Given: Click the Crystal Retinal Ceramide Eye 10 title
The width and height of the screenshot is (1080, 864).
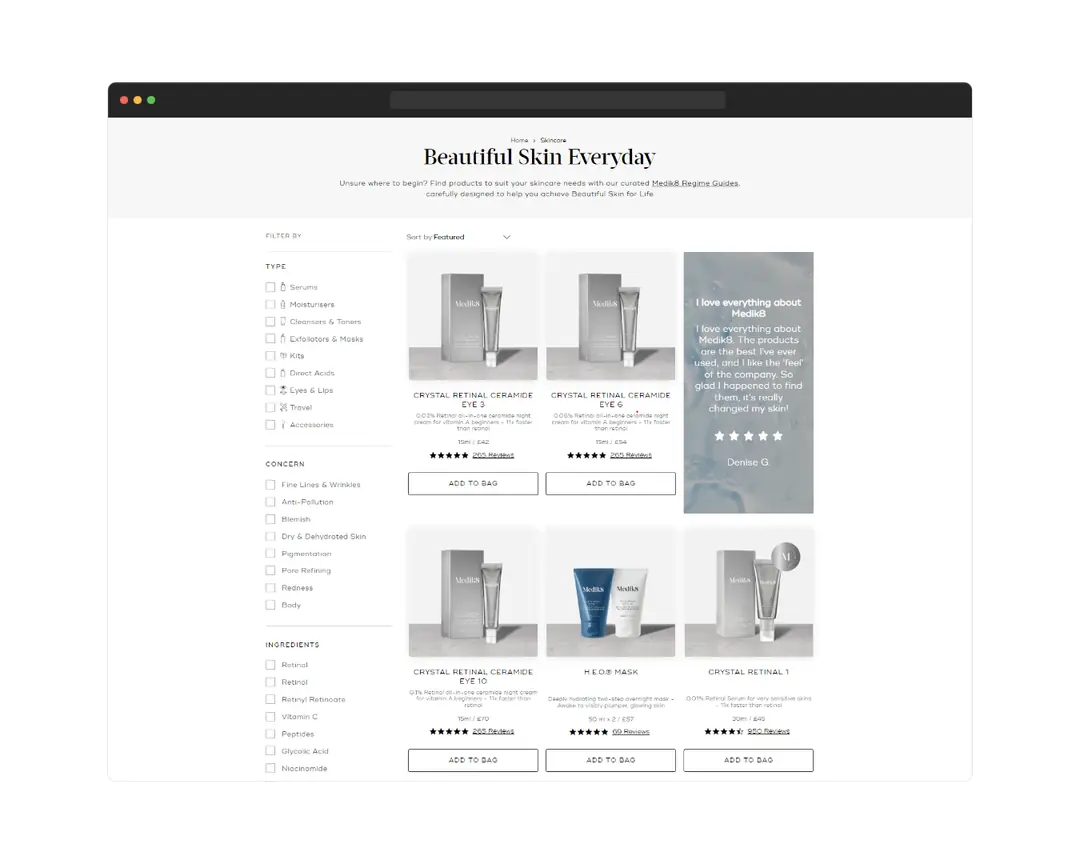Looking at the screenshot, I should pyautogui.click(x=473, y=677).
